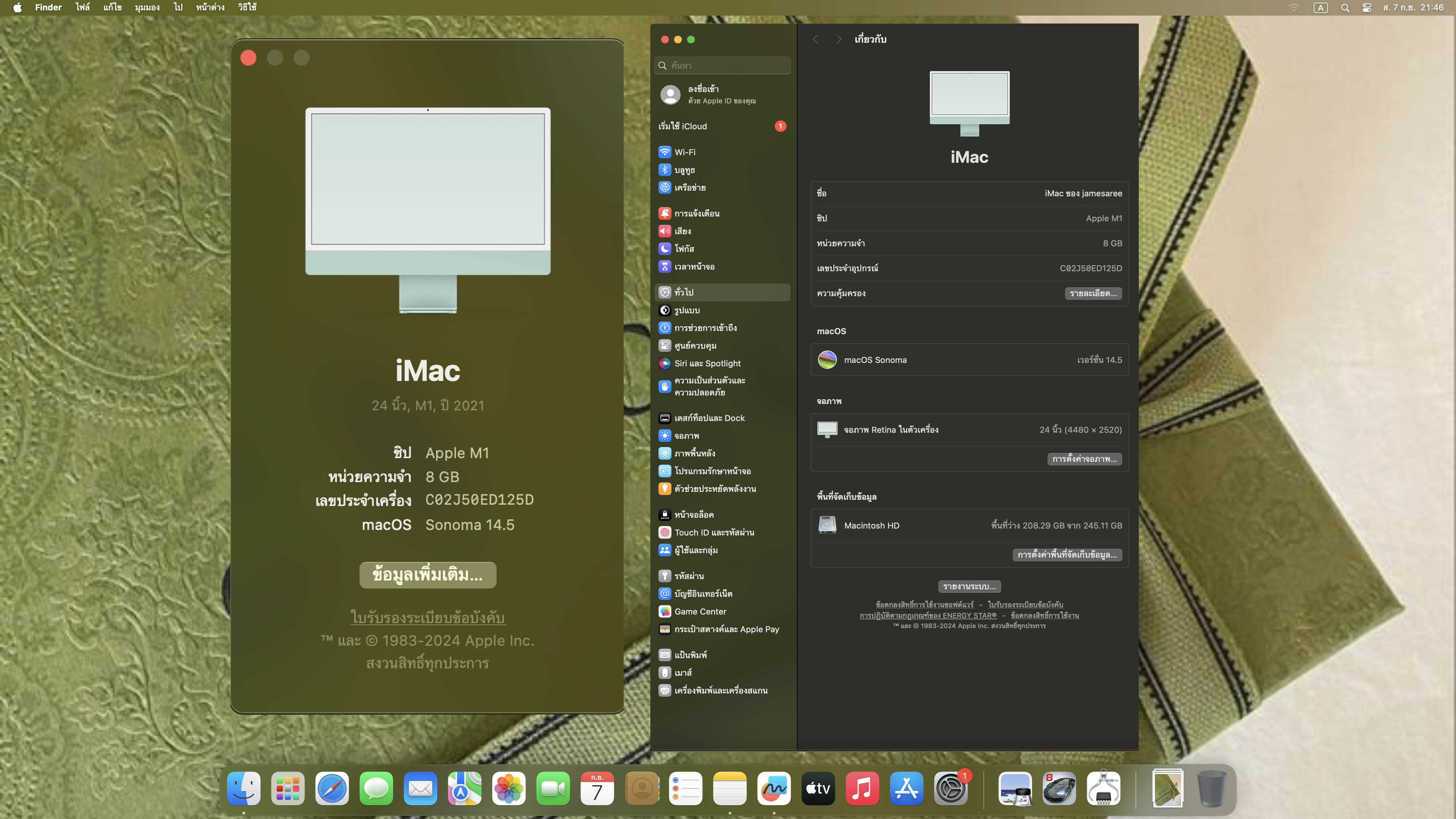The image size is (1456, 819).
Task: Open the Finder menu
Action: [48, 7]
